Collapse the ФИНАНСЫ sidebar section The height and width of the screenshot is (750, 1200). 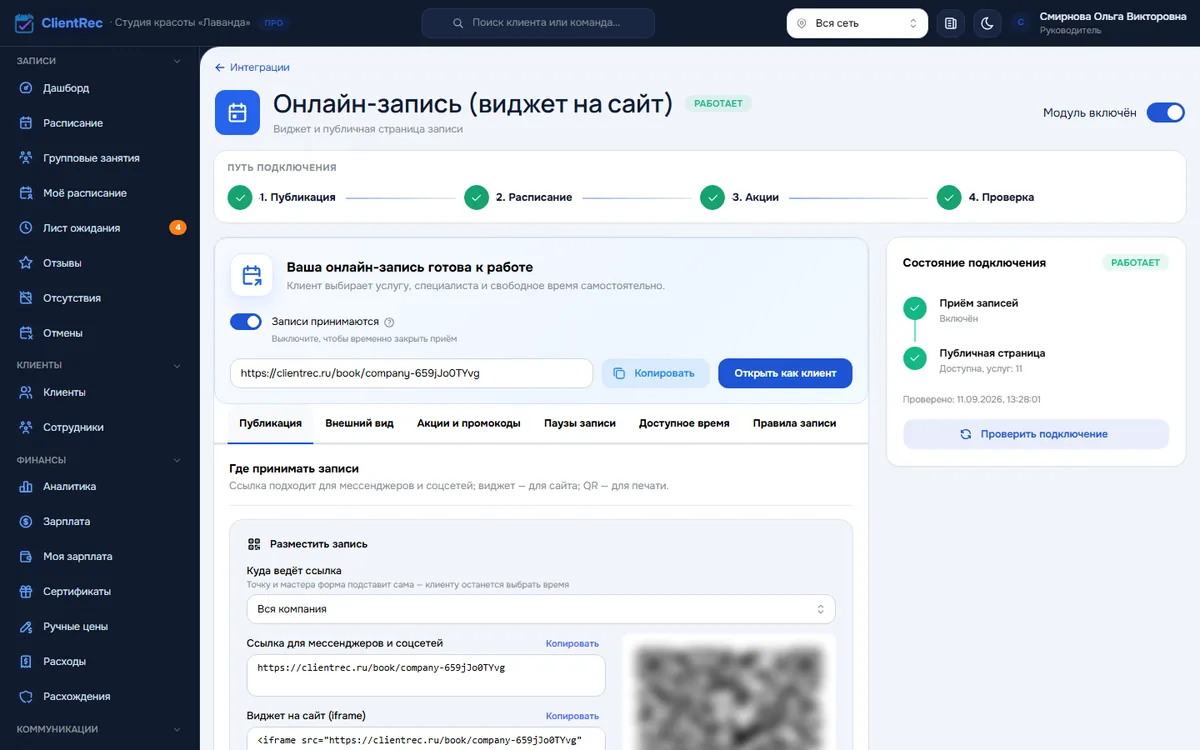177,460
